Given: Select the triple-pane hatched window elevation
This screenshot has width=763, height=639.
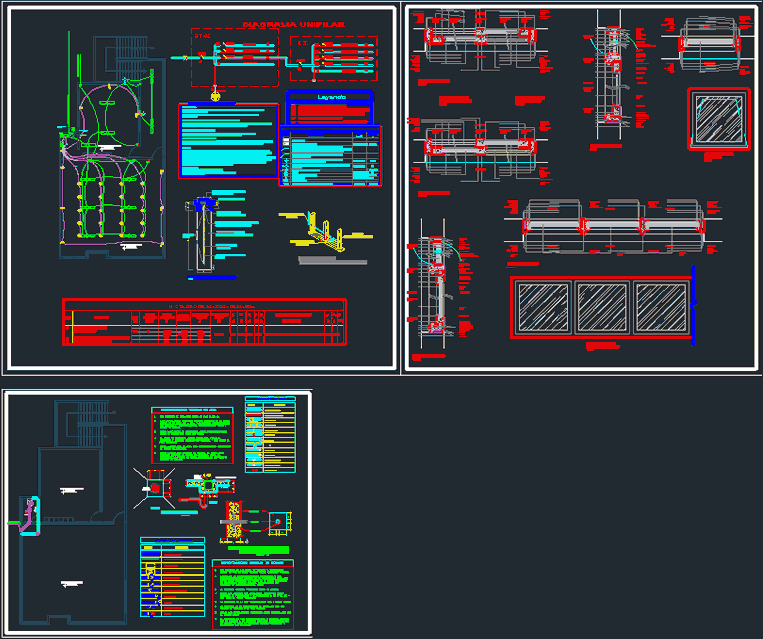Looking at the screenshot, I should 600,308.
